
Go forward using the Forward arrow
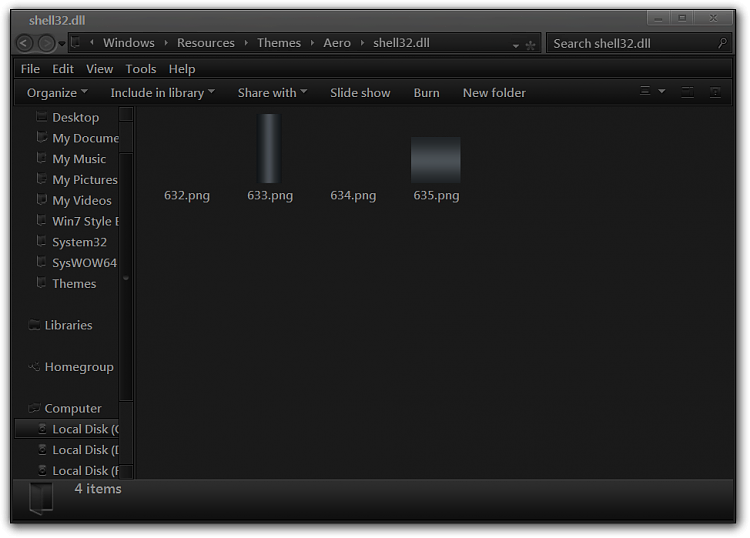point(46,44)
